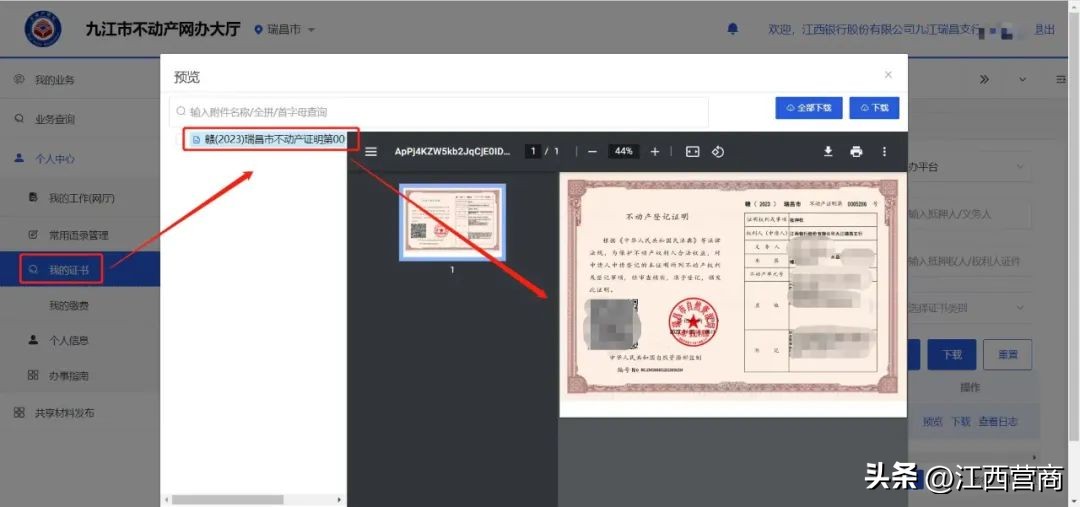The image size is (1080, 507).
Task: Click the horizontal scrollbar in the attachment list
Action: [x=227, y=499]
